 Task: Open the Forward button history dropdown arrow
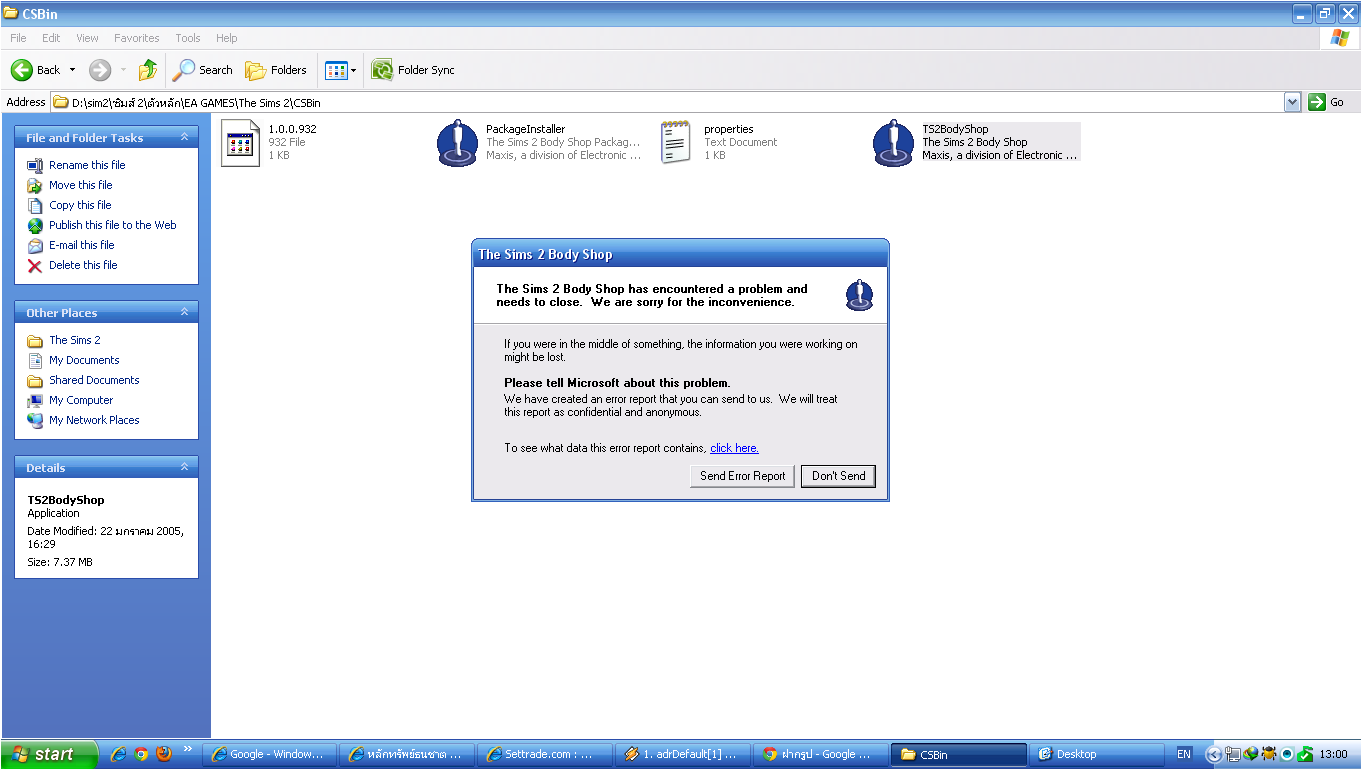coord(123,70)
